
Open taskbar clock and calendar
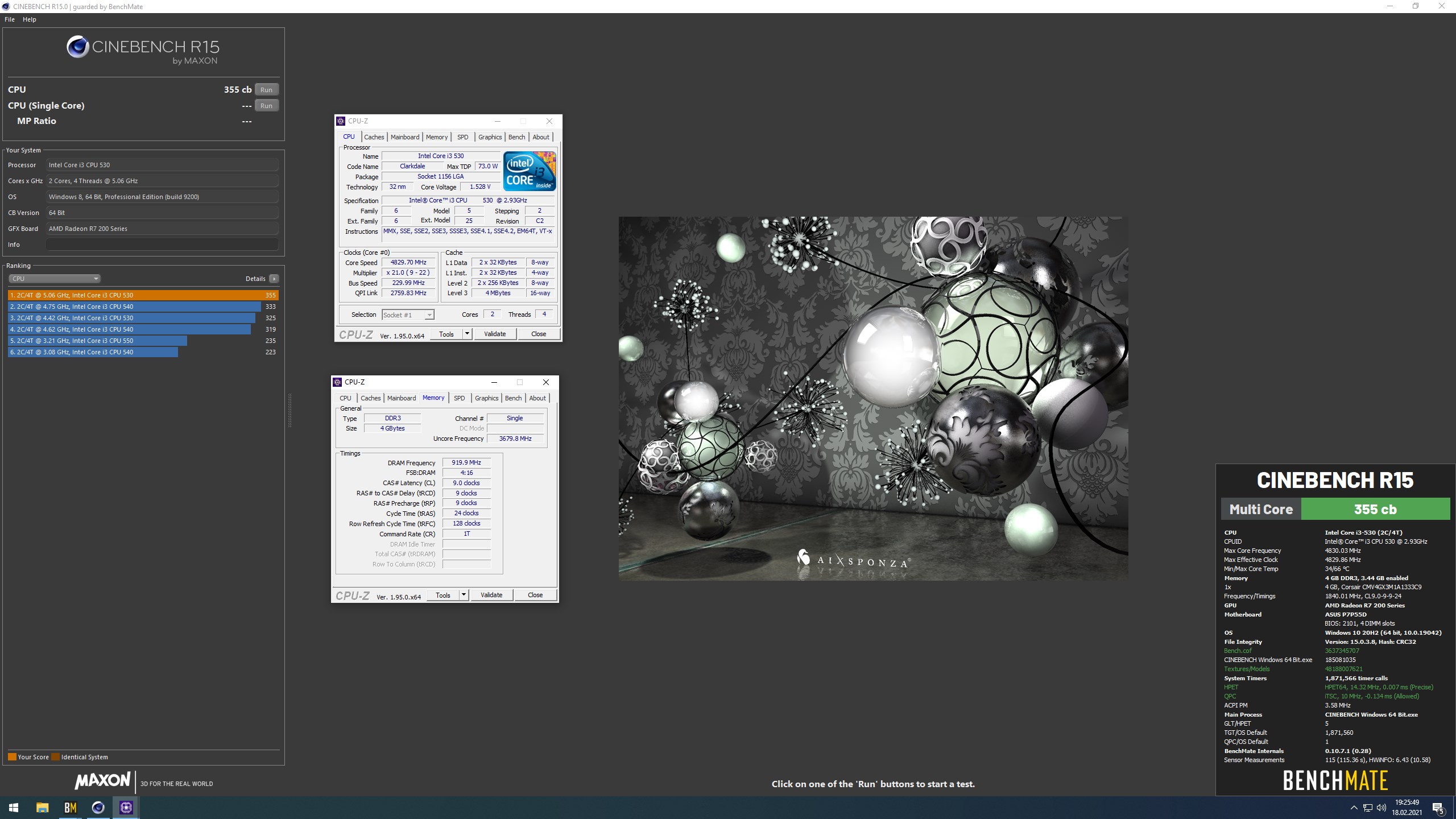coord(1407,808)
